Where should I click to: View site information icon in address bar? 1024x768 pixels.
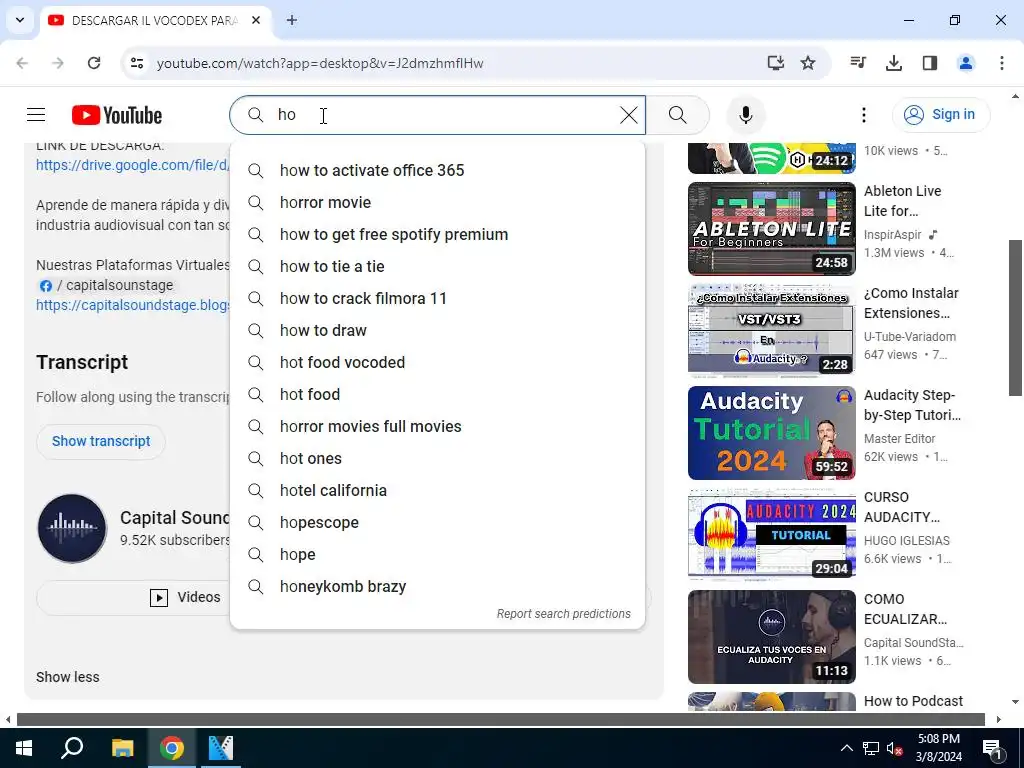click(137, 63)
